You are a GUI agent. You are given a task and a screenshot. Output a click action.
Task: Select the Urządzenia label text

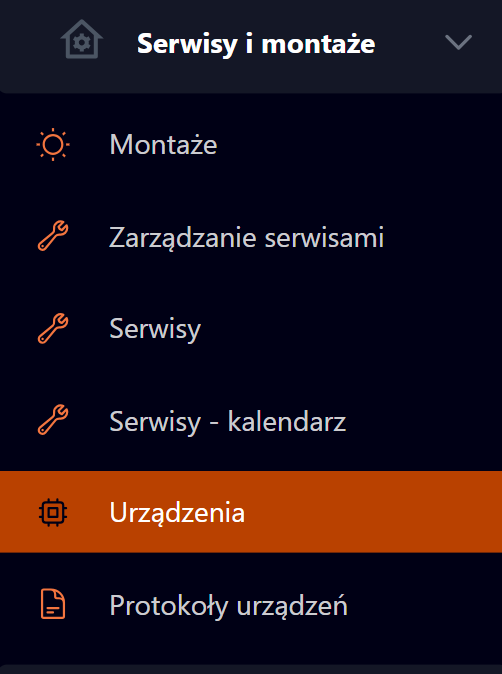pos(177,512)
